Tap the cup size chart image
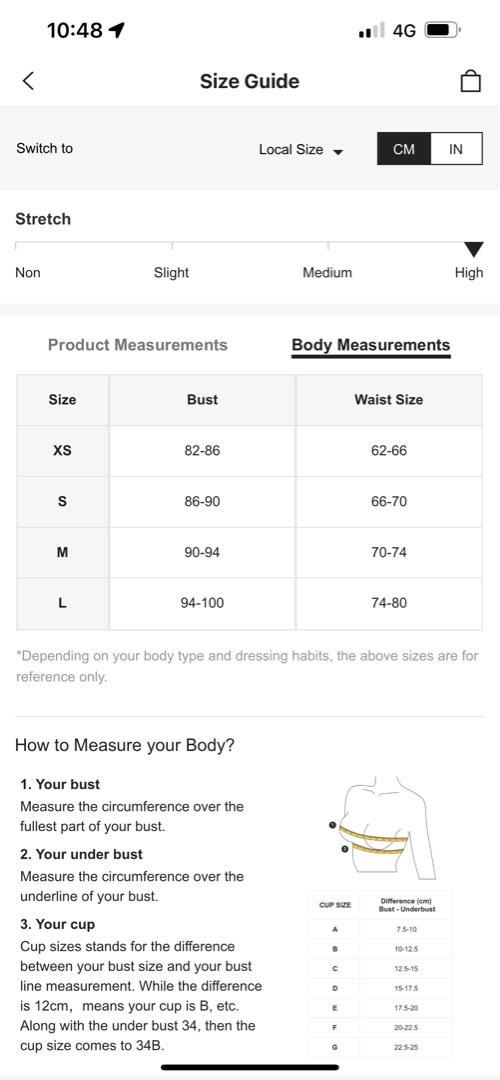This screenshot has width=500, height=1080. [x=381, y=973]
